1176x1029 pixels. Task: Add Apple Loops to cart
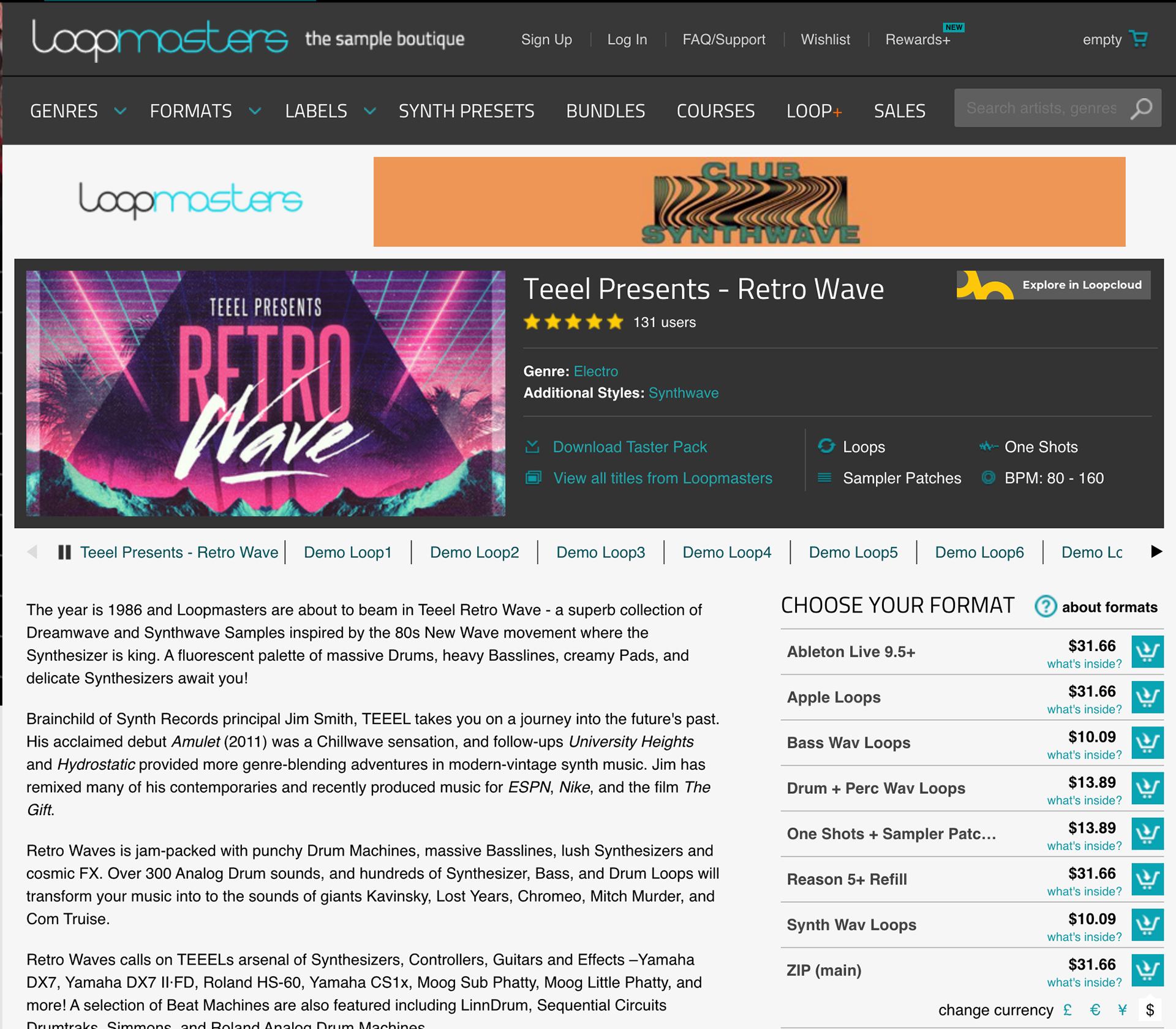tap(1147, 697)
